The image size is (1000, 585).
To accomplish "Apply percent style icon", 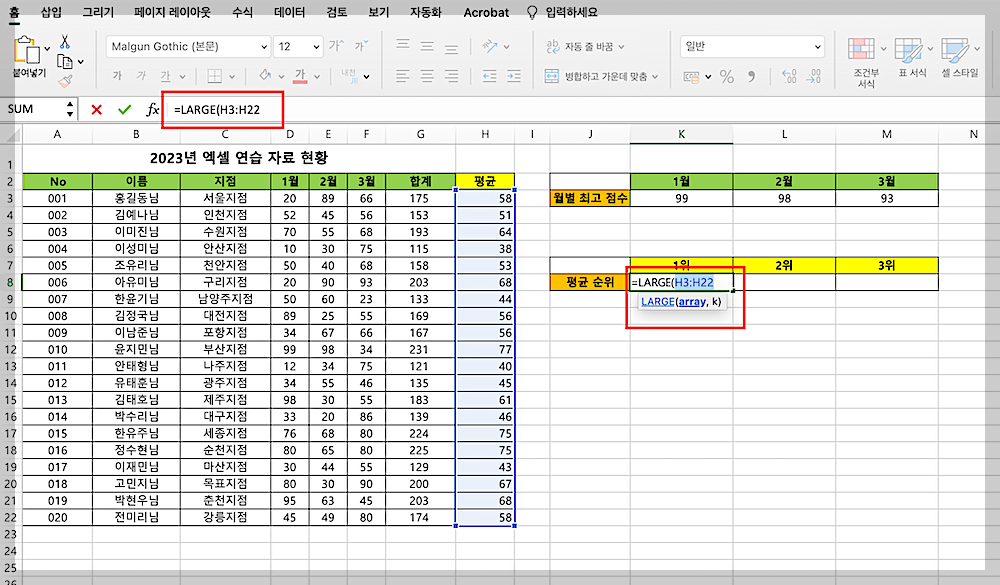I will (726, 77).
